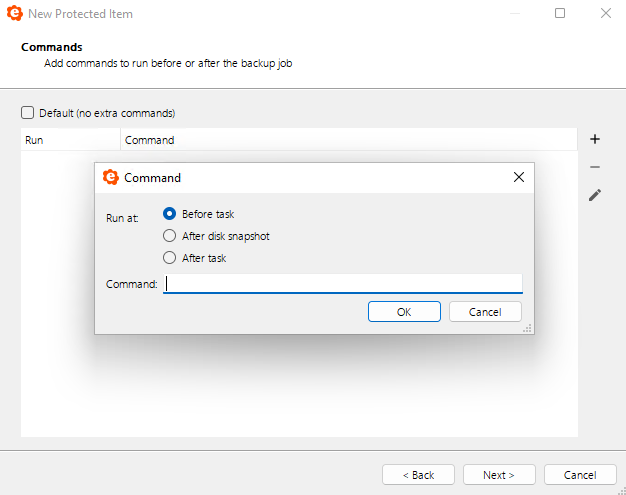Click the pencil edit command icon
This screenshot has height=495, width=626.
tap(595, 195)
